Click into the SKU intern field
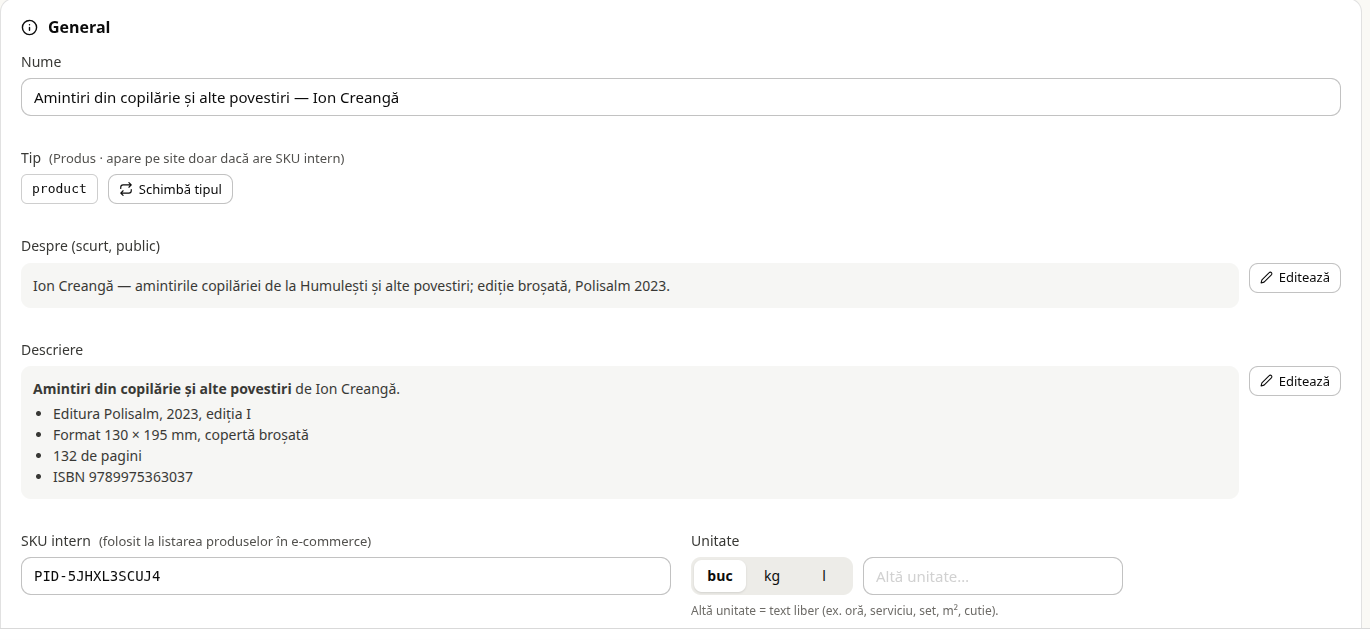1370x640 pixels. (x=346, y=576)
